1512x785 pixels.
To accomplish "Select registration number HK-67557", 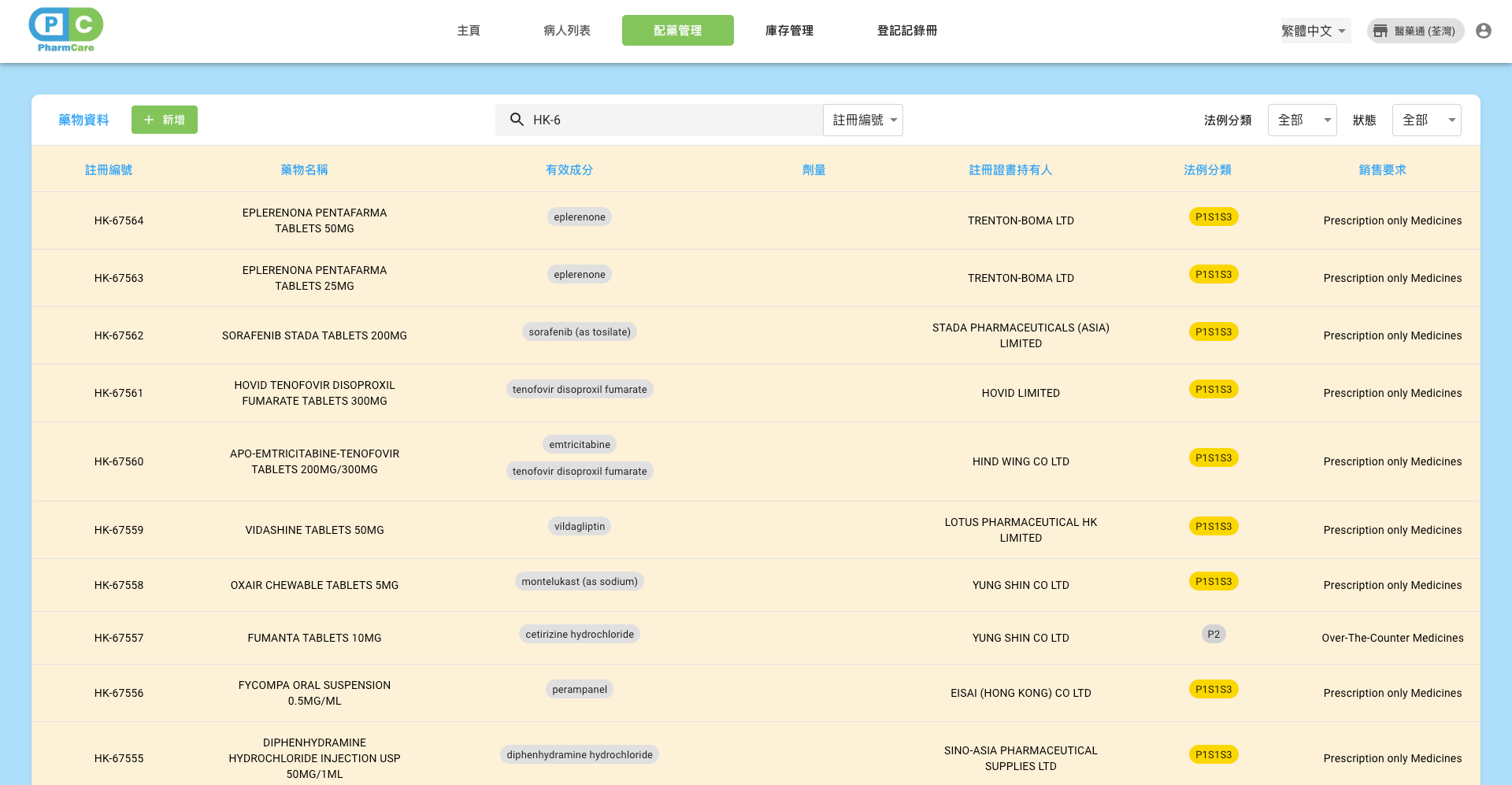I will click(119, 638).
